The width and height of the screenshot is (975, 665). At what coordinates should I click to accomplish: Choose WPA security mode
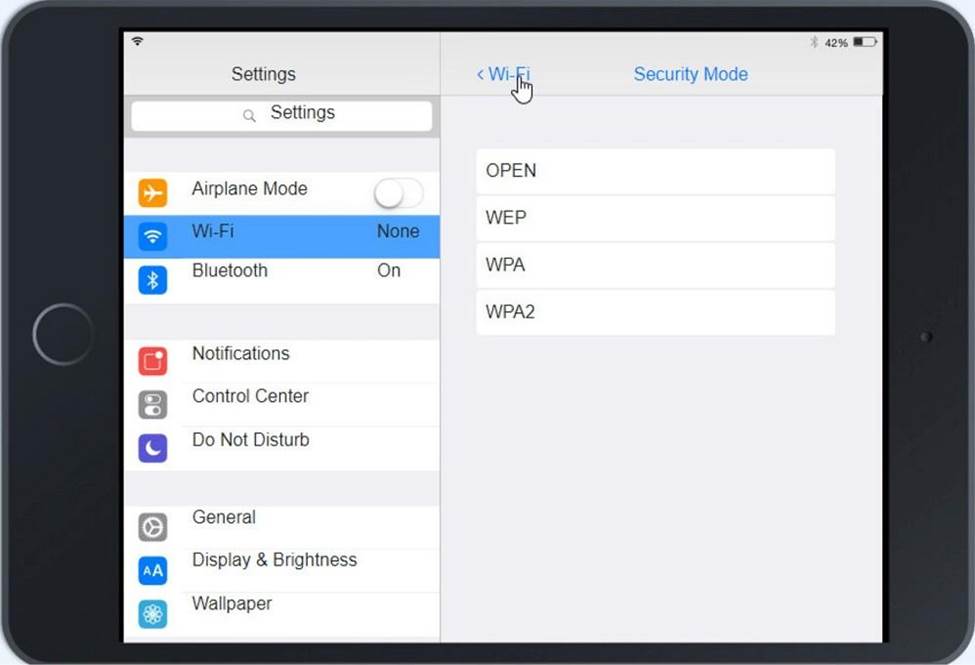[655, 265]
